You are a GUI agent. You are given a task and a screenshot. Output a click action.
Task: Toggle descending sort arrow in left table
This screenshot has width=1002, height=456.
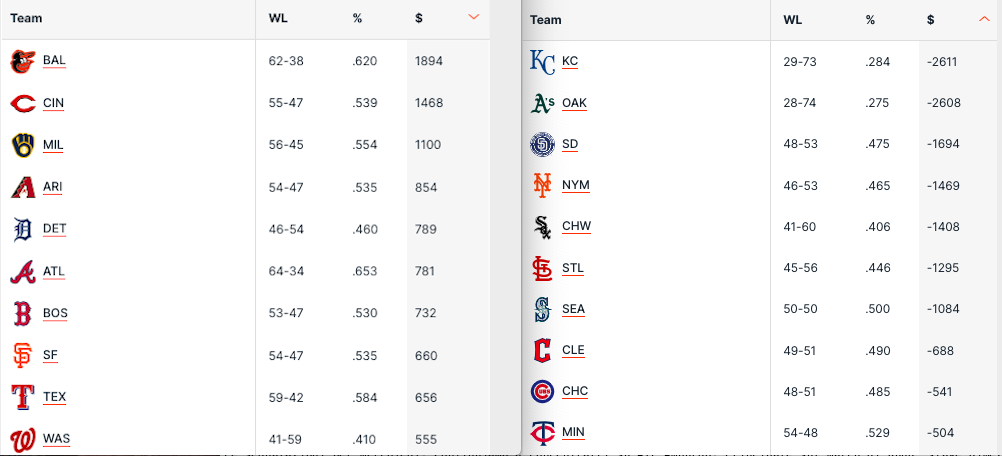(474, 17)
